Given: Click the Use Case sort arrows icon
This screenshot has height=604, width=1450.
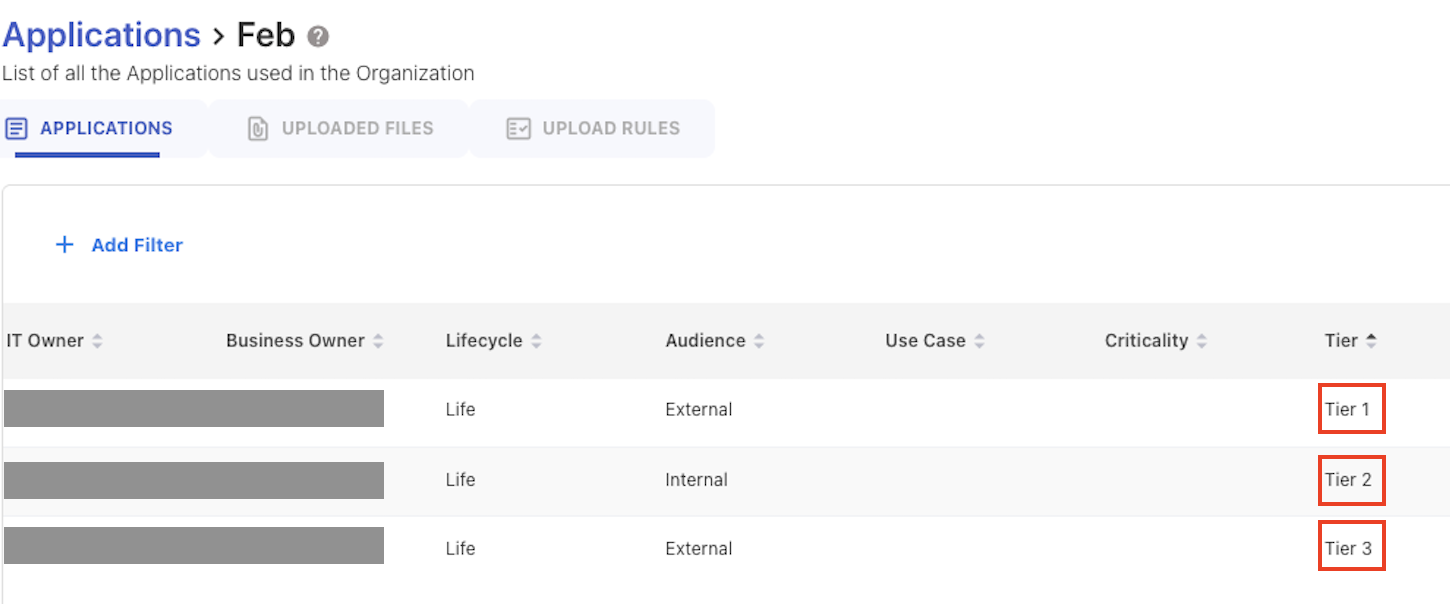Looking at the screenshot, I should [978, 340].
